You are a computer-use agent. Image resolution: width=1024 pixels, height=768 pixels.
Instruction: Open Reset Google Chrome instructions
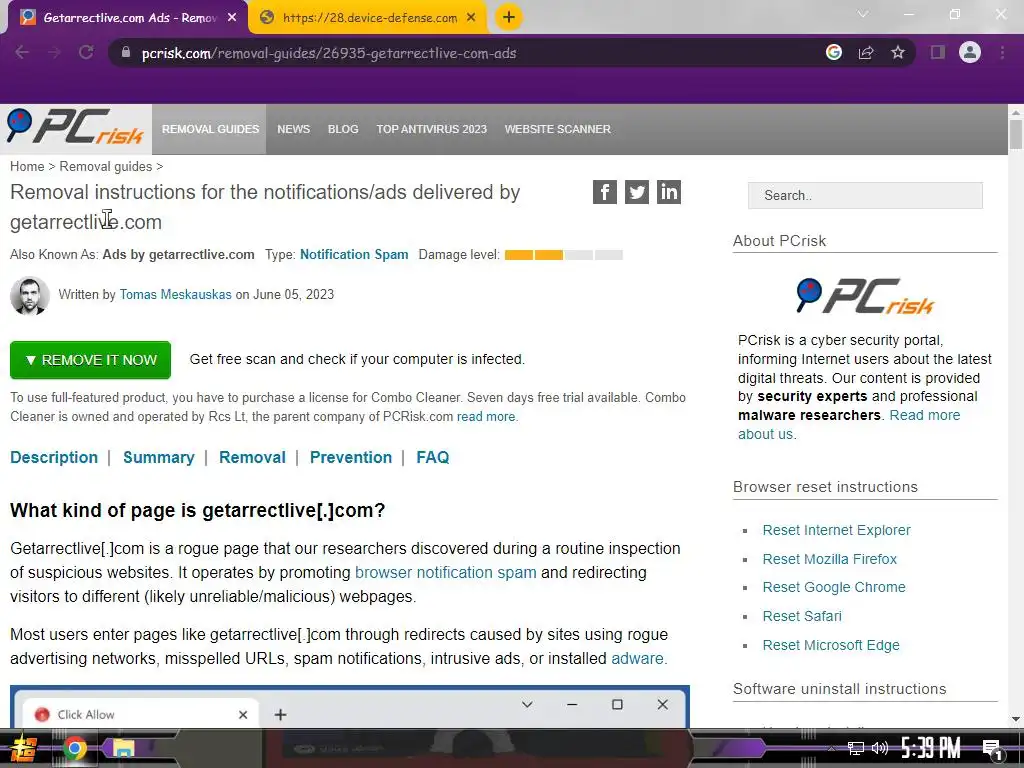click(x=834, y=587)
